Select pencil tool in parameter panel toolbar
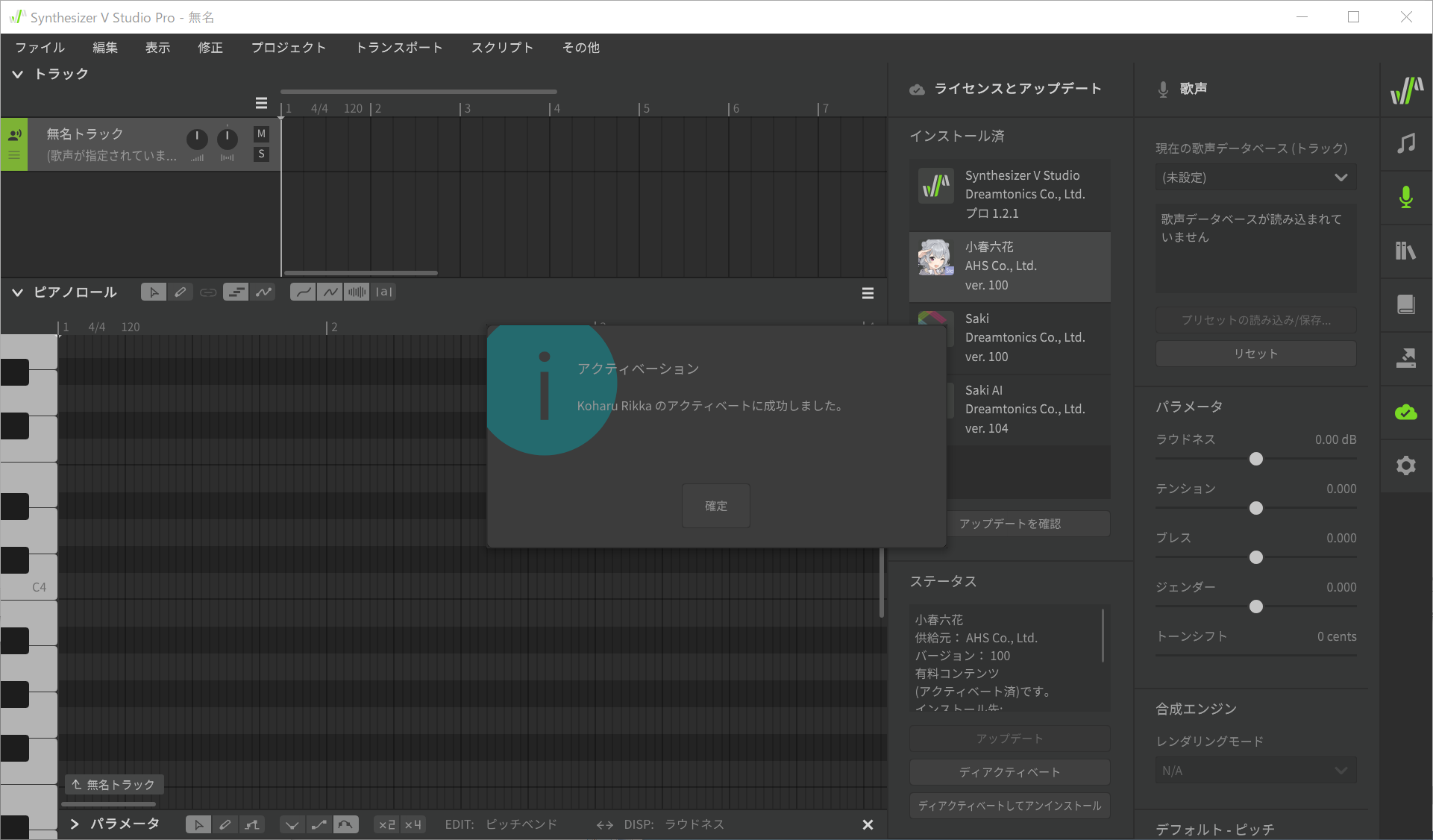 225,824
